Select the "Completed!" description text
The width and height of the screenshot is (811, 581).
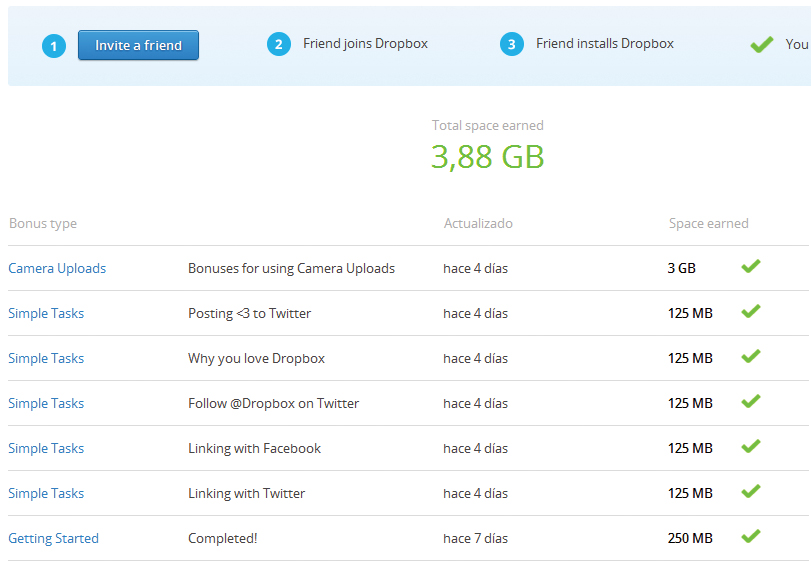tap(222, 539)
